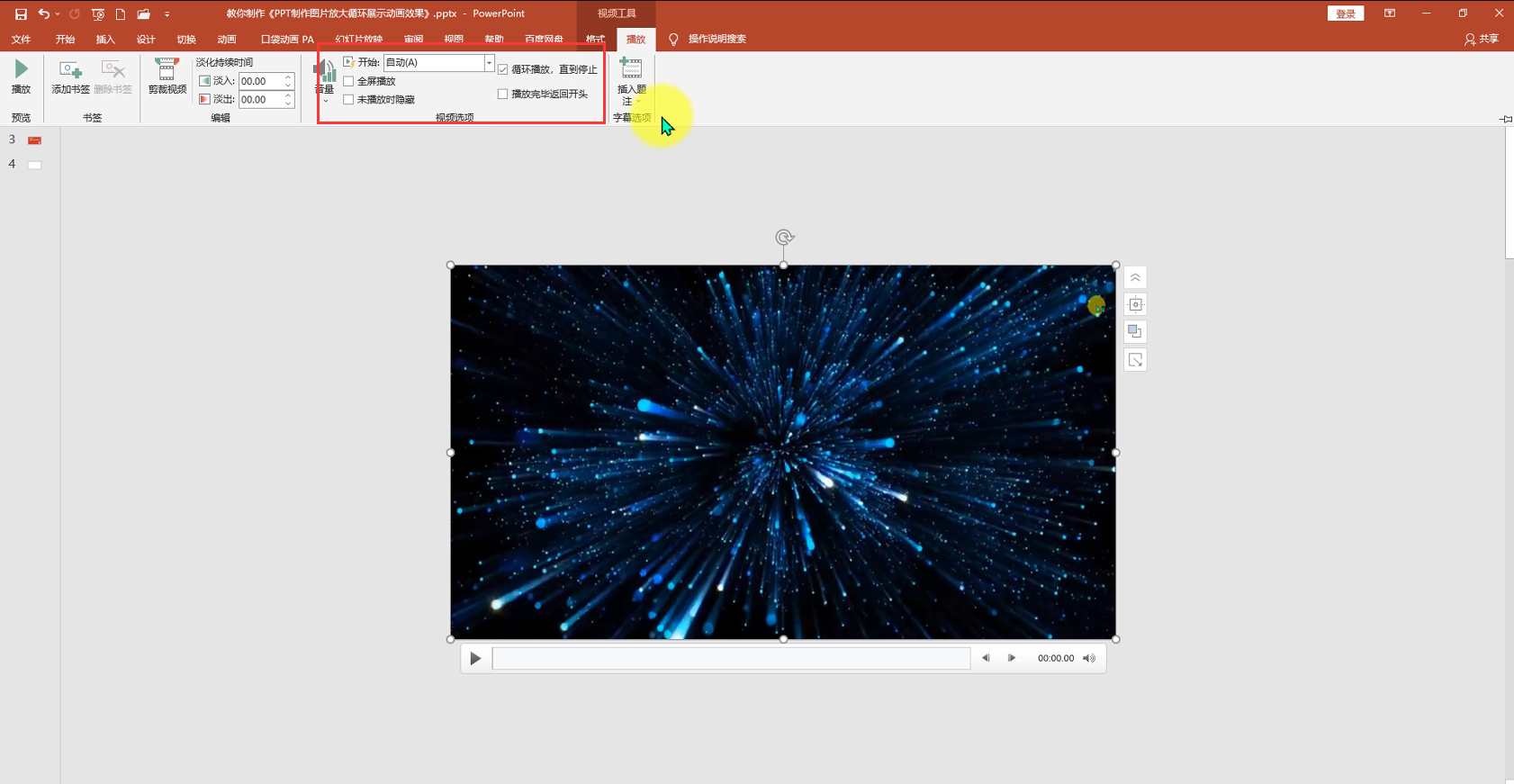Expand the 开始 start mode dropdown
The image size is (1514, 784).
point(489,63)
